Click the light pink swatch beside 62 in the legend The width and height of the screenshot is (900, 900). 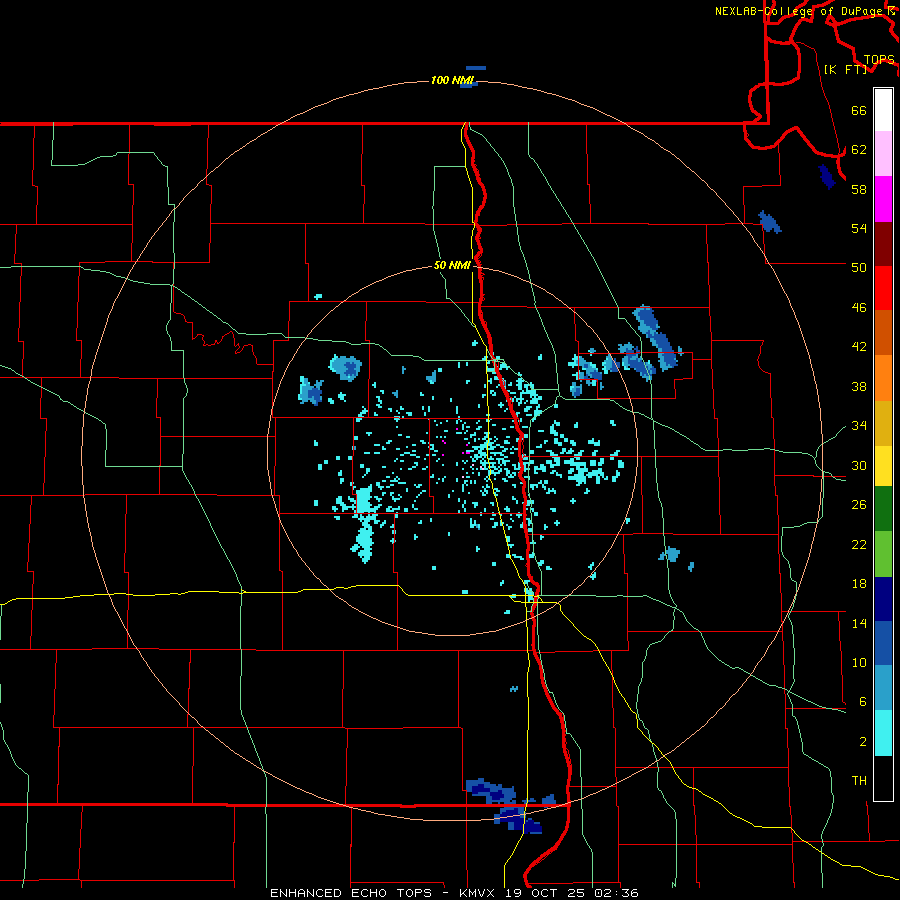[883, 154]
